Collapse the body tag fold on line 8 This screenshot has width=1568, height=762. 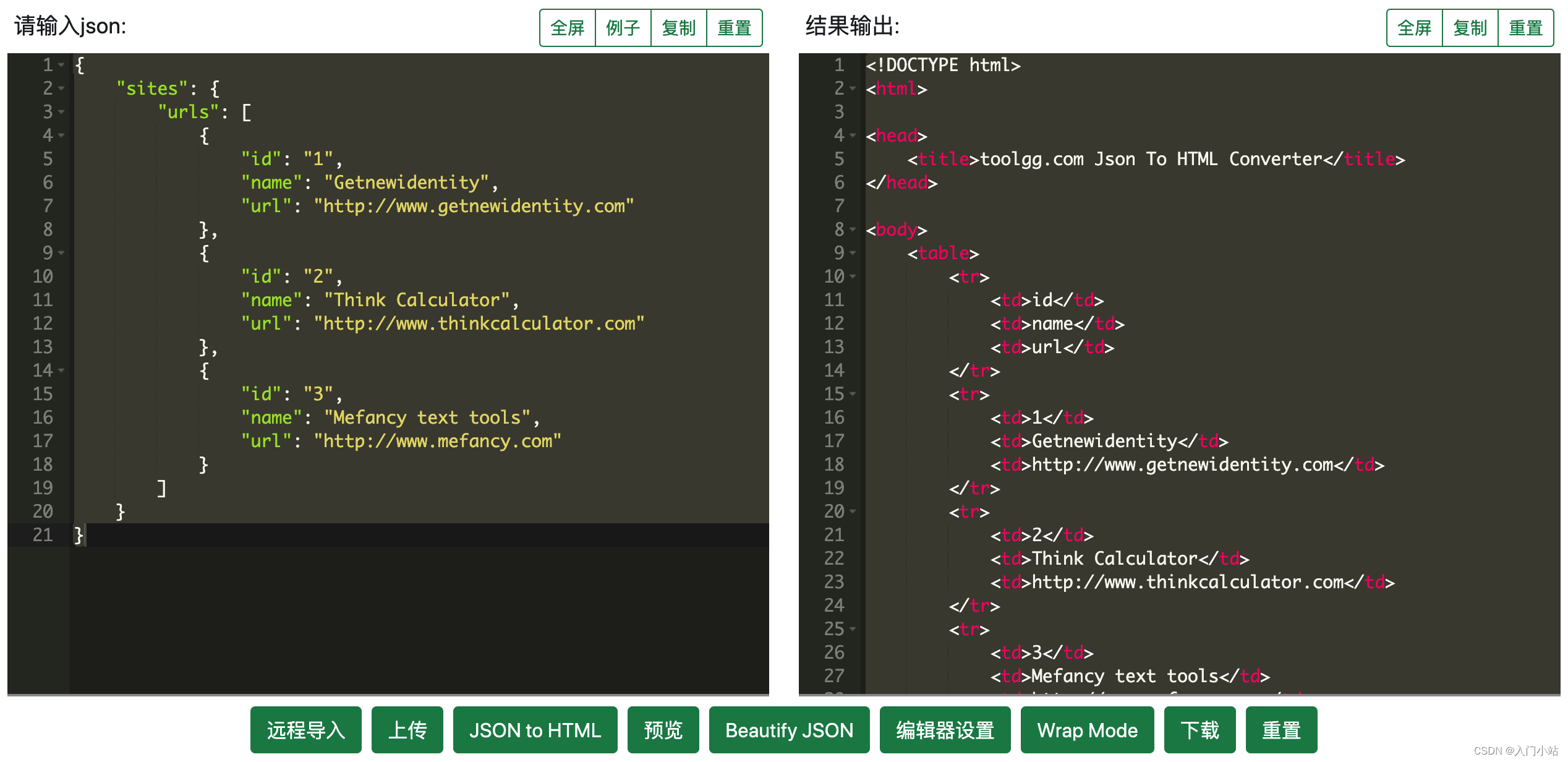point(853,229)
